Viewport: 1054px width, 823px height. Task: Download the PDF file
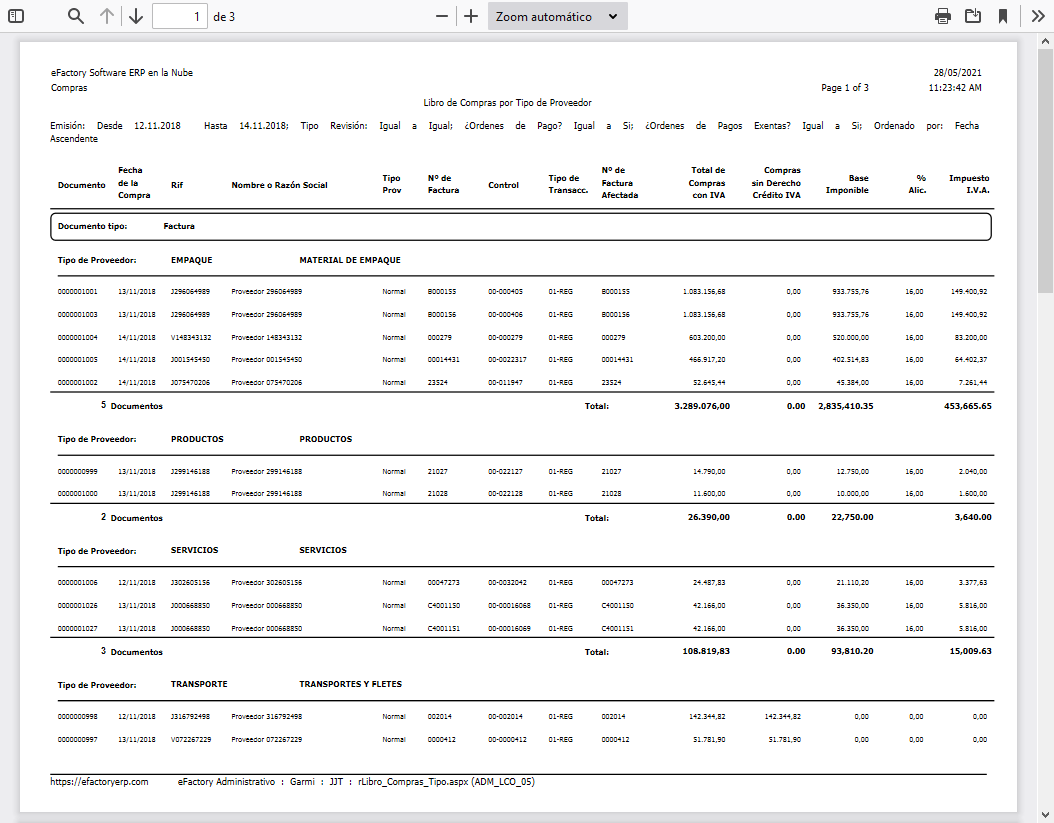click(972, 16)
